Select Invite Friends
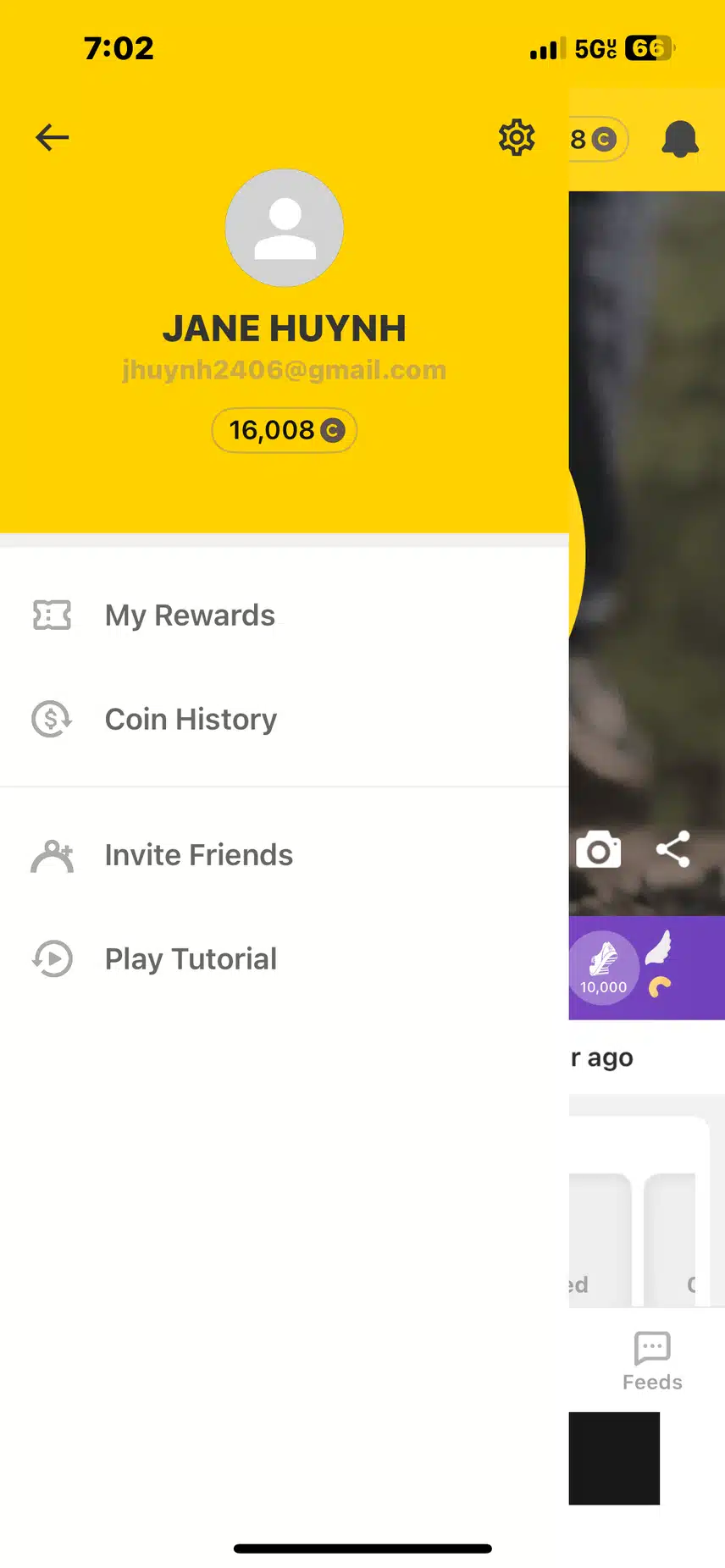This screenshot has height=1568, width=725. [198, 856]
